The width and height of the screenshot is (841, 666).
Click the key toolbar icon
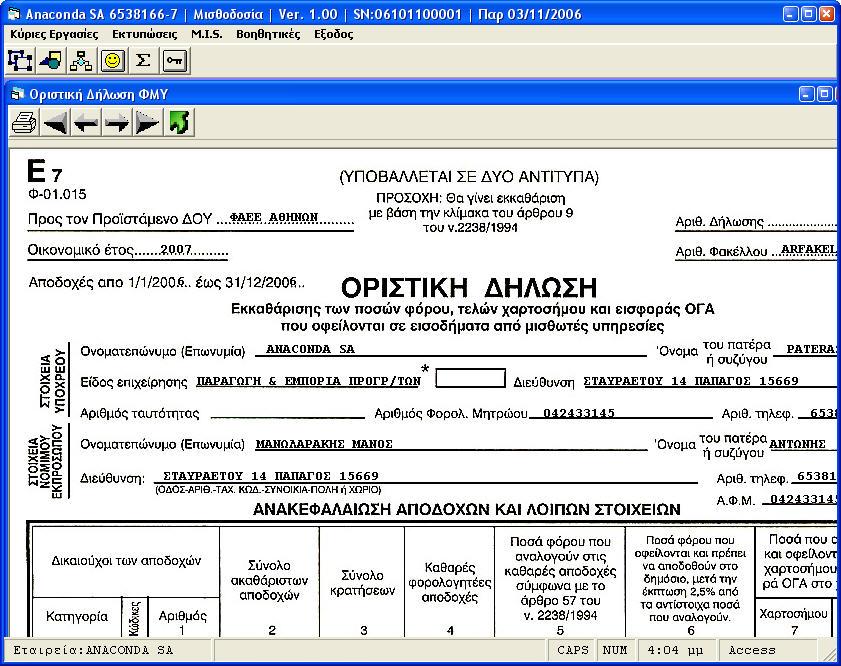pyautogui.click(x=174, y=60)
